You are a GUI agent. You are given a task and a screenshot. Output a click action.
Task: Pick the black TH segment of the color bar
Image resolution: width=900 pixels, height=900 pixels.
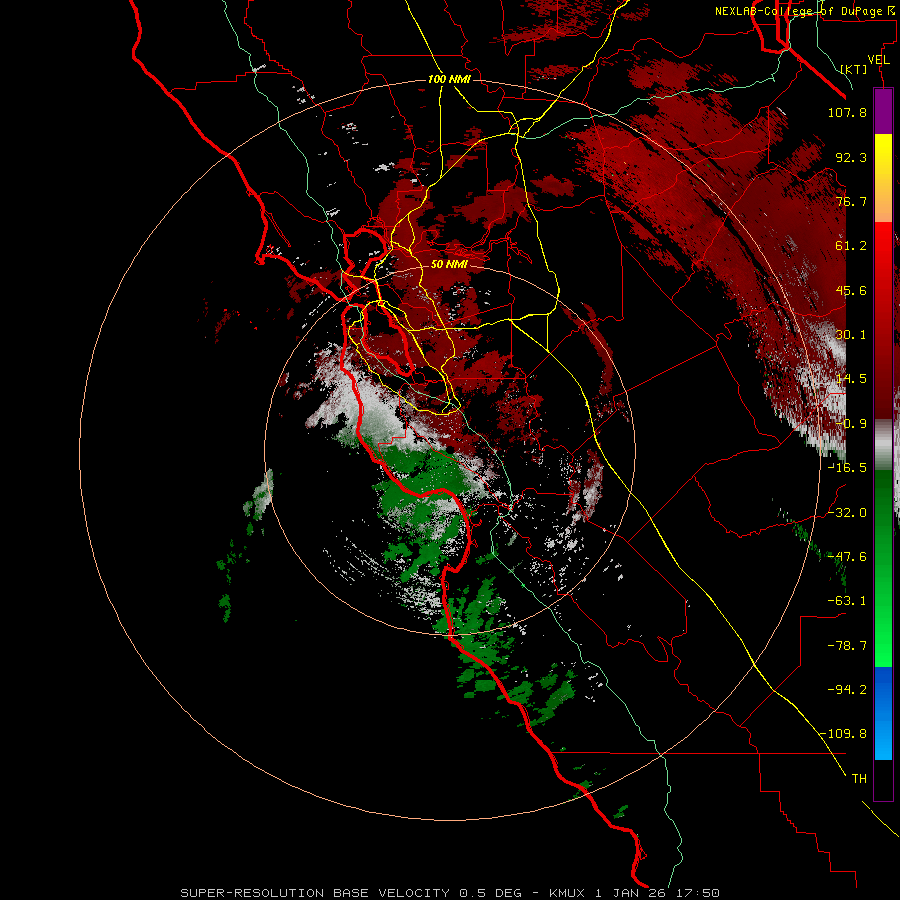pyautogui.click(x=883, y=779)
